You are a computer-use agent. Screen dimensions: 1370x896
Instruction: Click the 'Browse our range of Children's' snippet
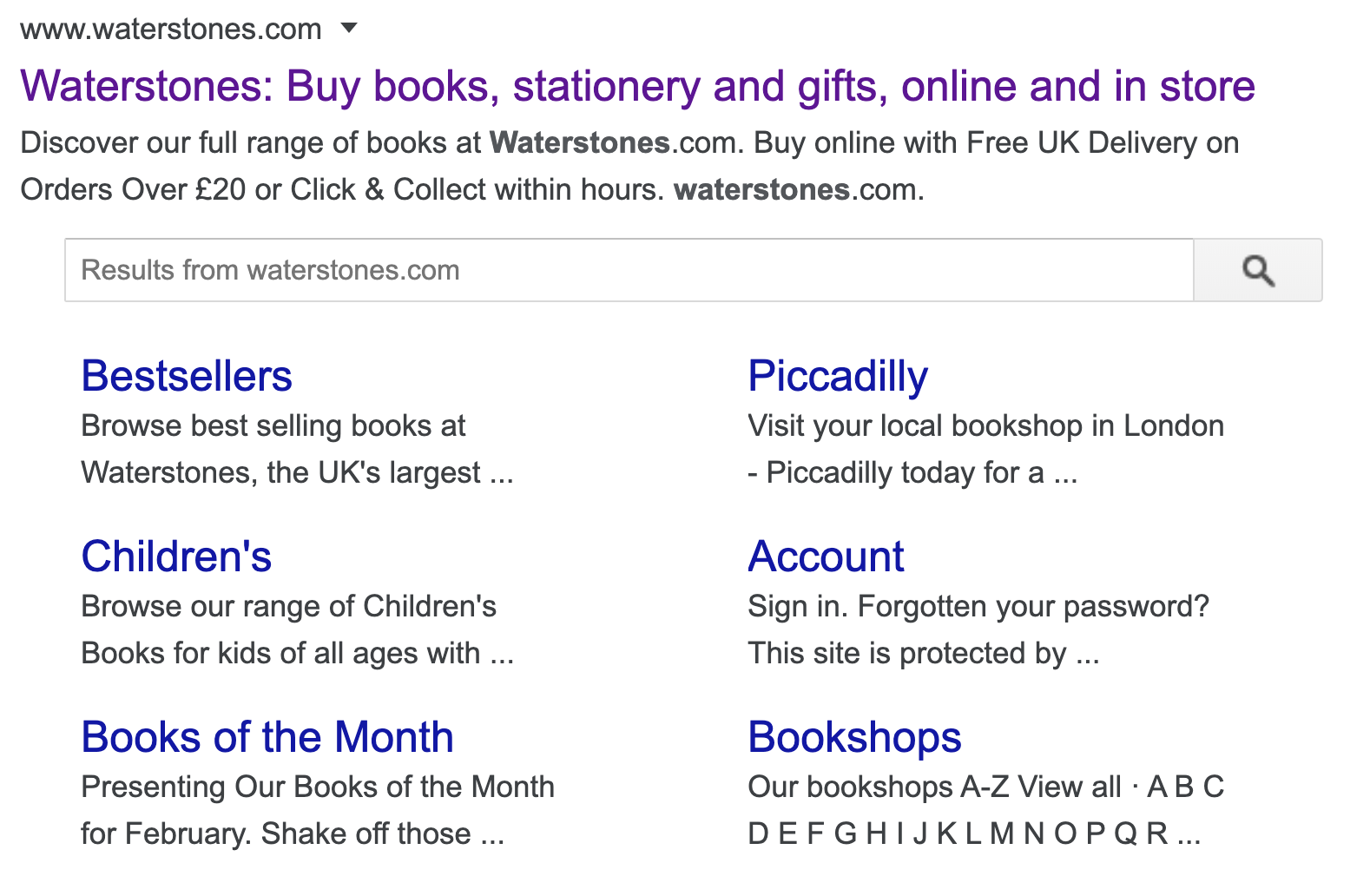[x=288, y=607]
